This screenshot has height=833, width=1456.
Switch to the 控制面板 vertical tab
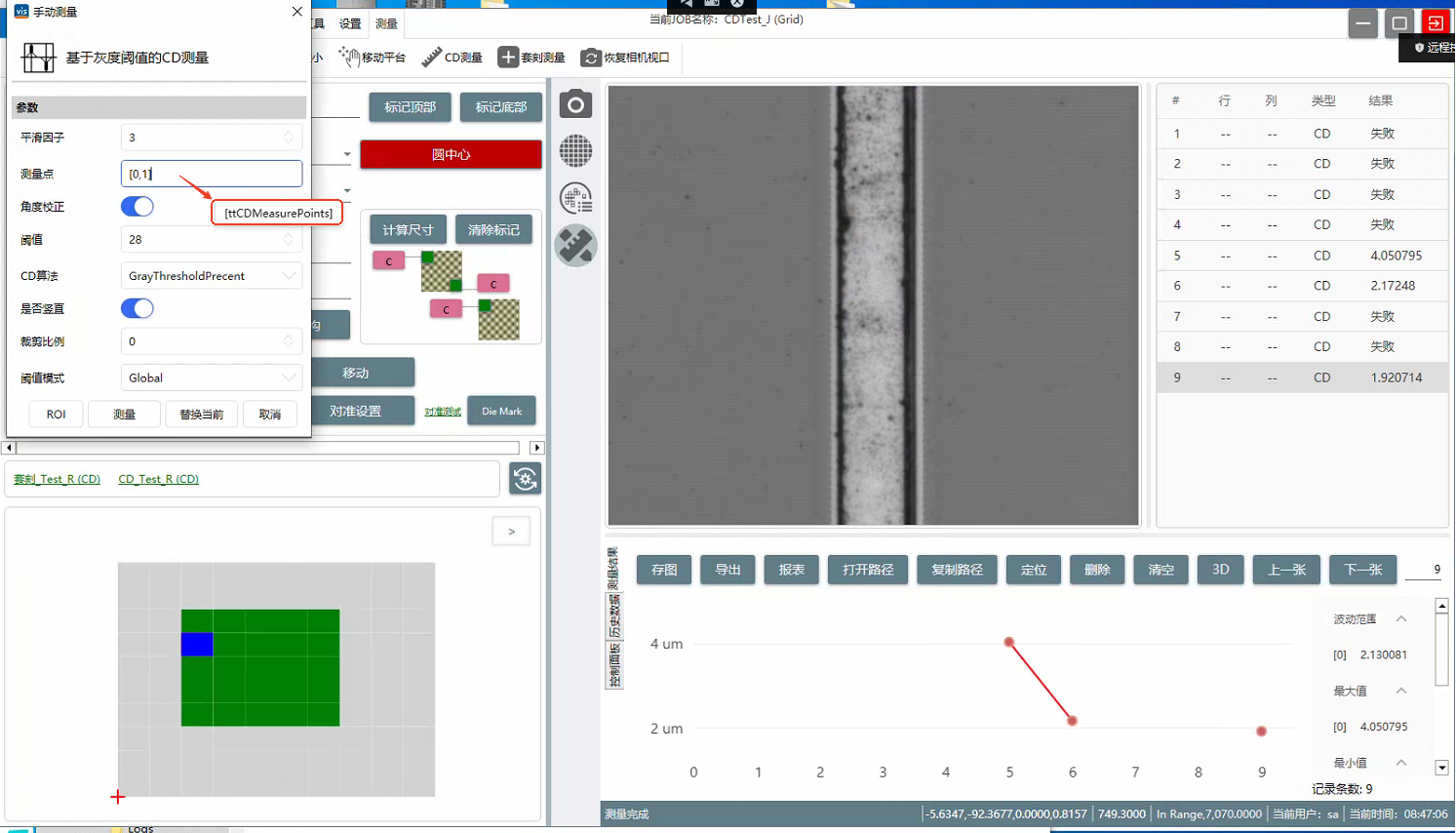click(x=613, y=665)
